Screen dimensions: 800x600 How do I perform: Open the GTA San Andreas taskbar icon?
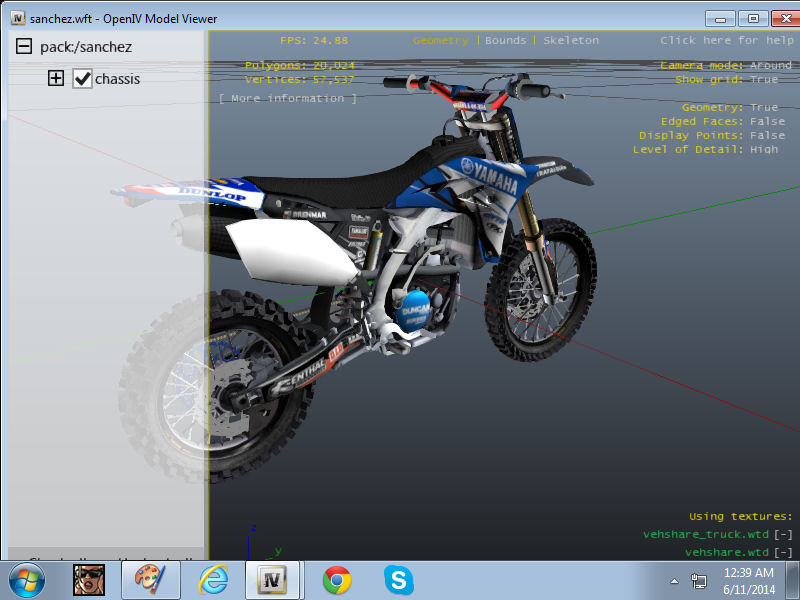click(x=89, y=580)
